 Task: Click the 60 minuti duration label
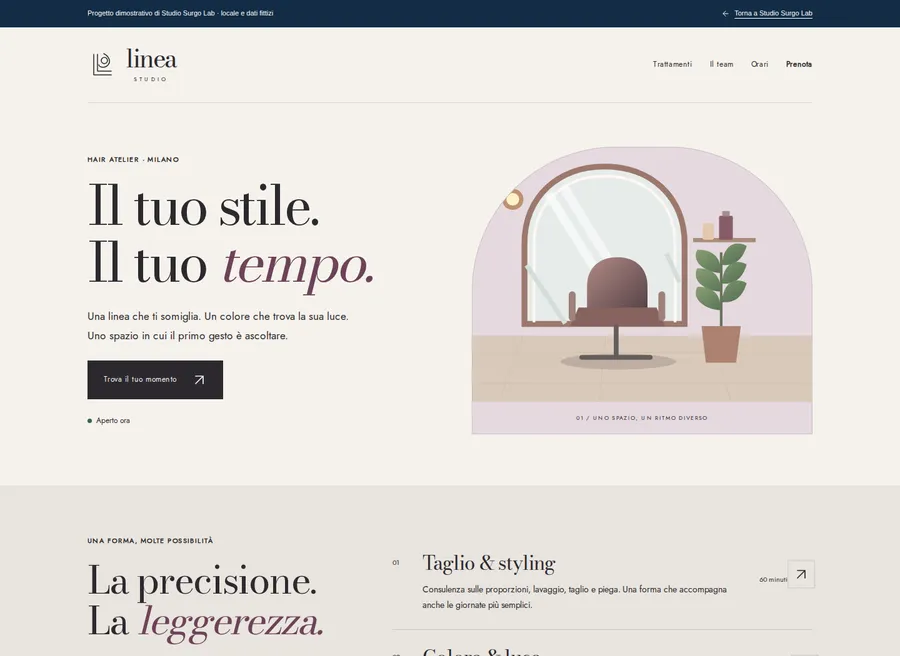coord(773,580)
